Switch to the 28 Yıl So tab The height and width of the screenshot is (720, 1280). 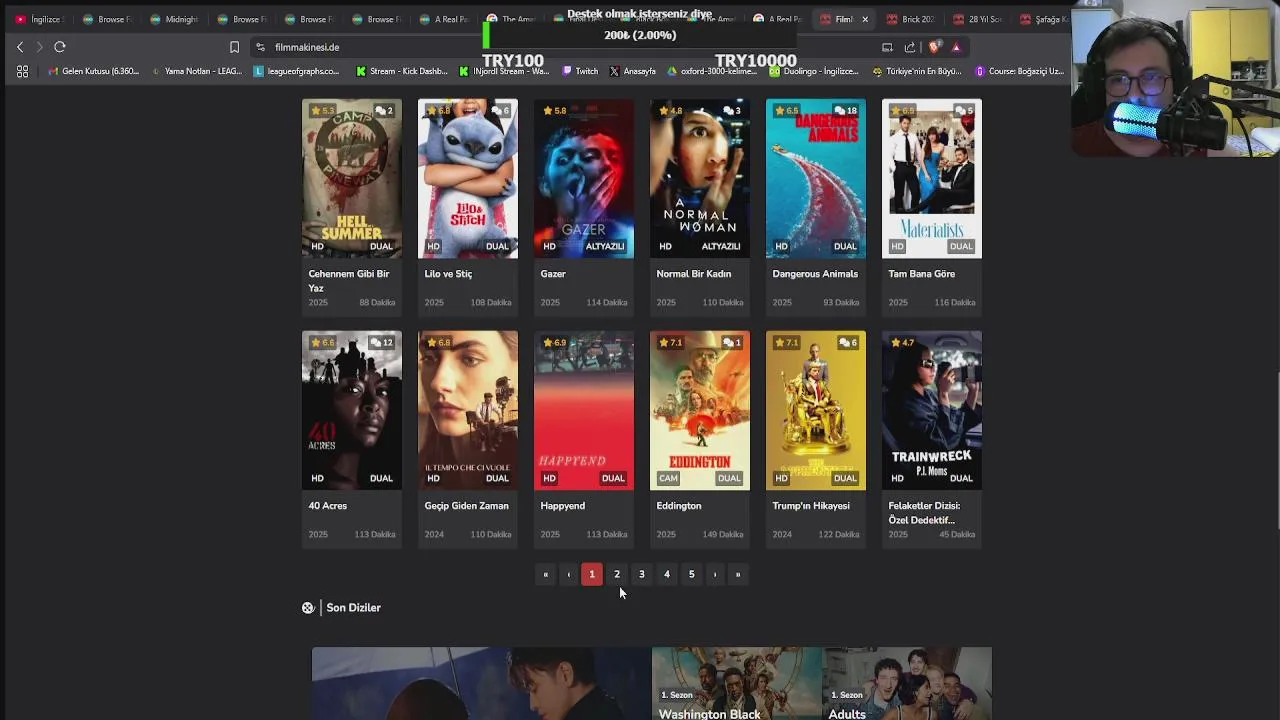point(977,19)
